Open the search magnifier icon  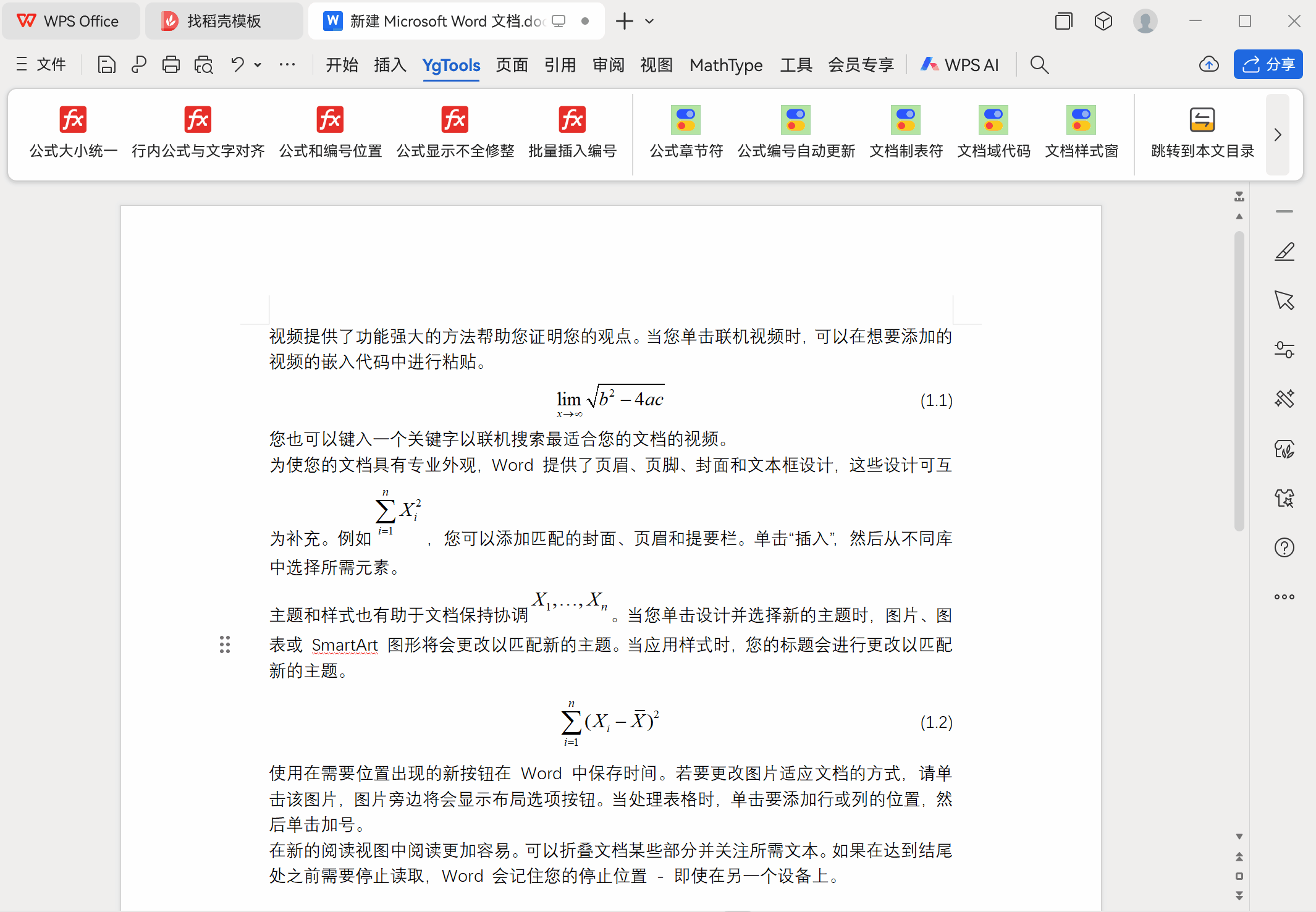coord(1039,65)
